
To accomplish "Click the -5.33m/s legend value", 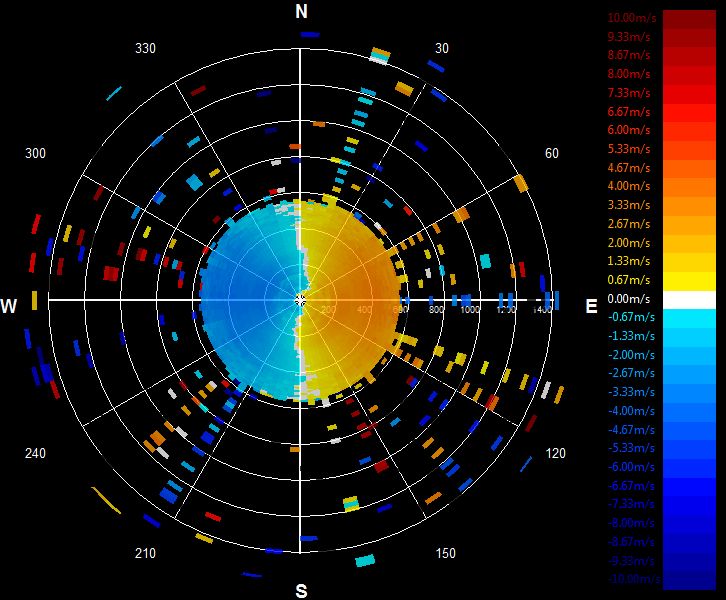I will [x=631, y=448].
